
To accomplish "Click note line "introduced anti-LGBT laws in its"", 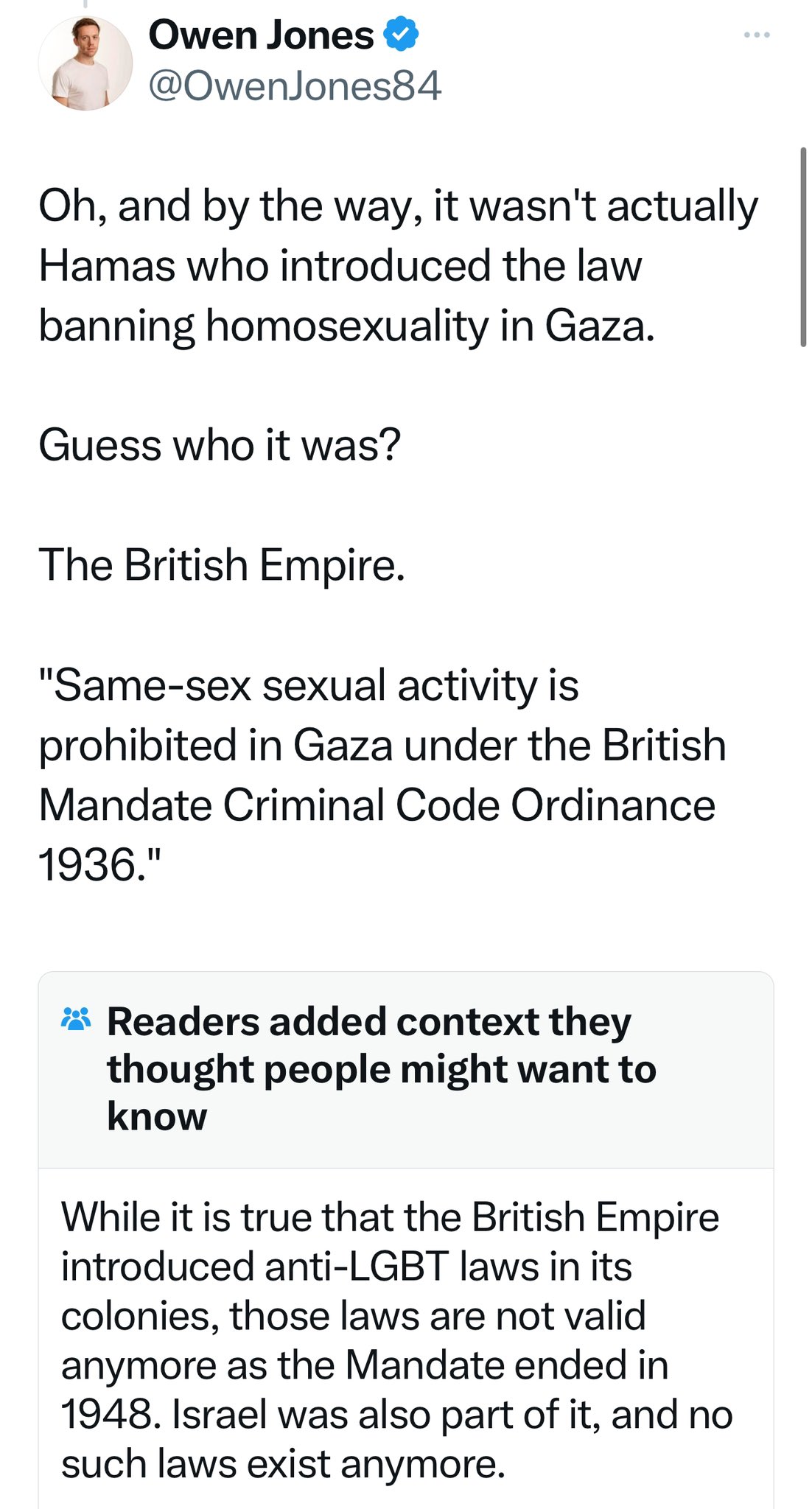I will point(346,1266).
